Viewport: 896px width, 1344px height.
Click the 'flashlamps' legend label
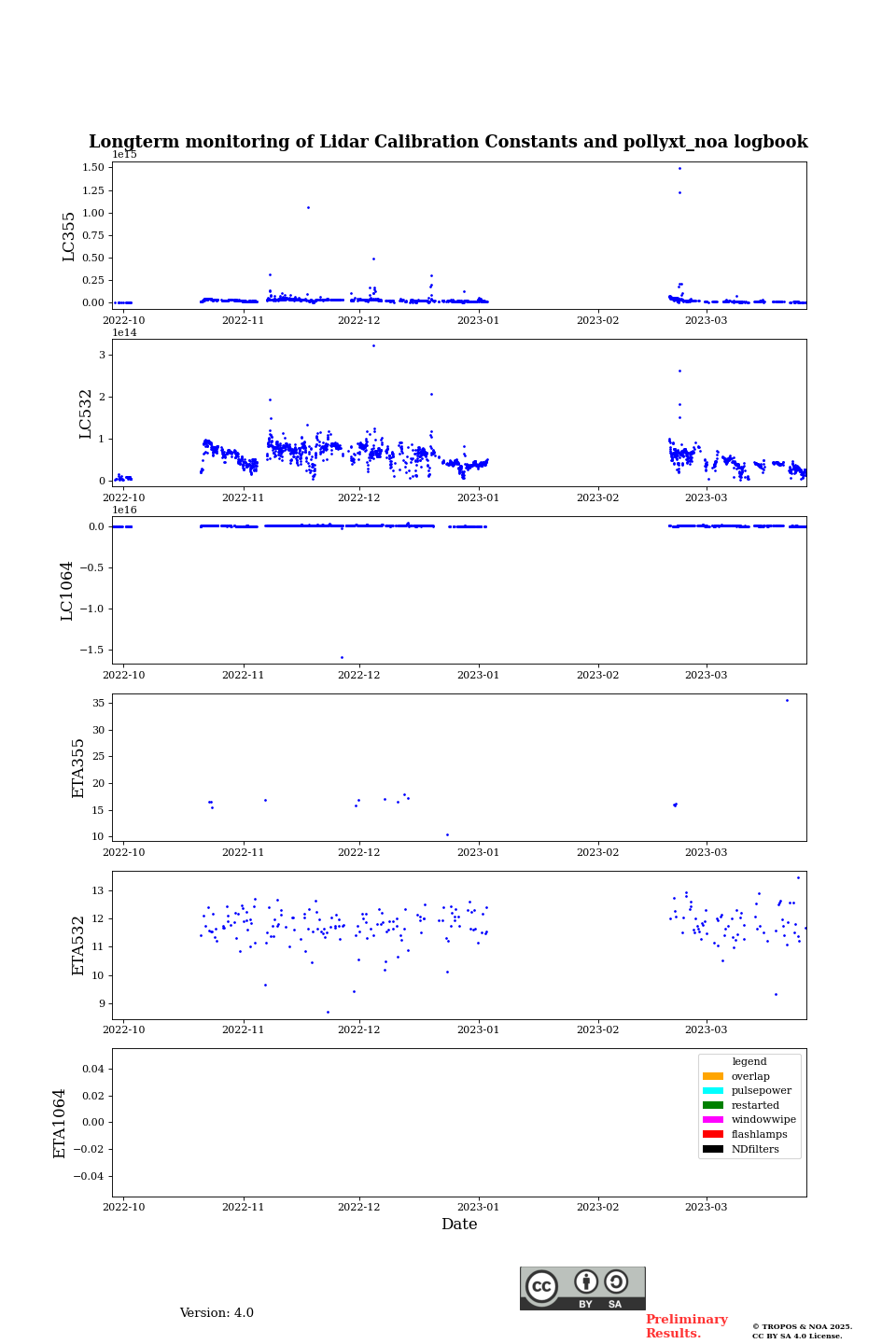pyautogui.click(x=760, y=1134)
